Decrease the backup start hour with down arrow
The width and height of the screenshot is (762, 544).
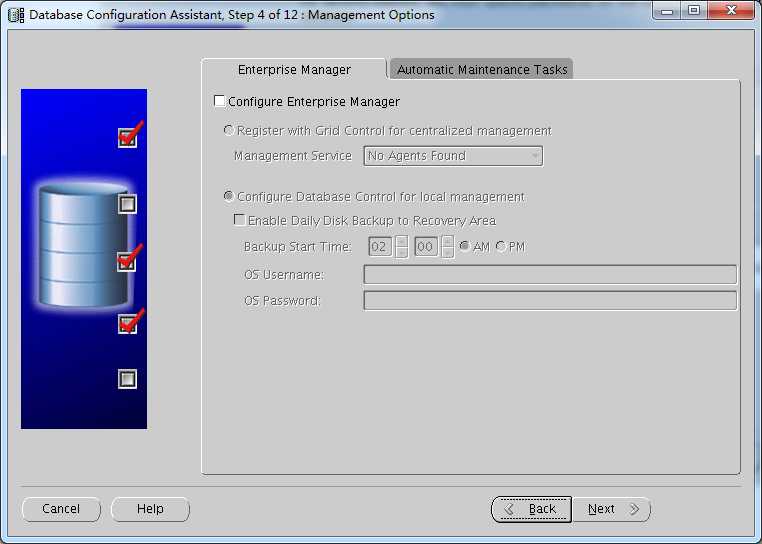click(x=401, y=252)
